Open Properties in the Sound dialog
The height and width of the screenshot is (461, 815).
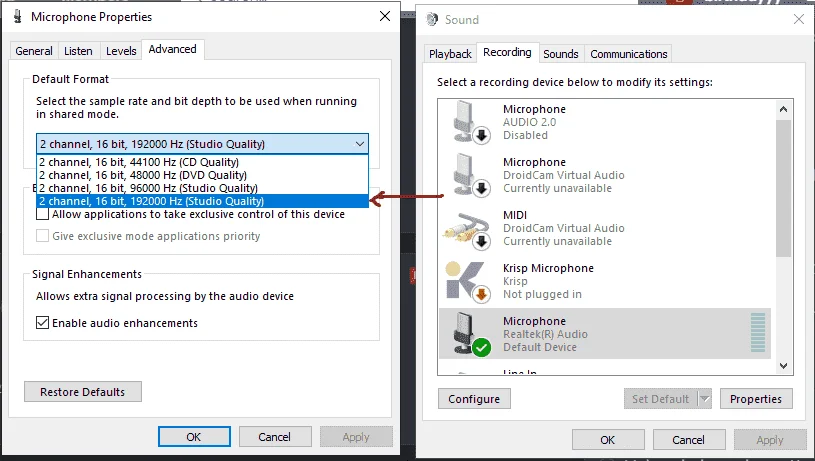756,399
